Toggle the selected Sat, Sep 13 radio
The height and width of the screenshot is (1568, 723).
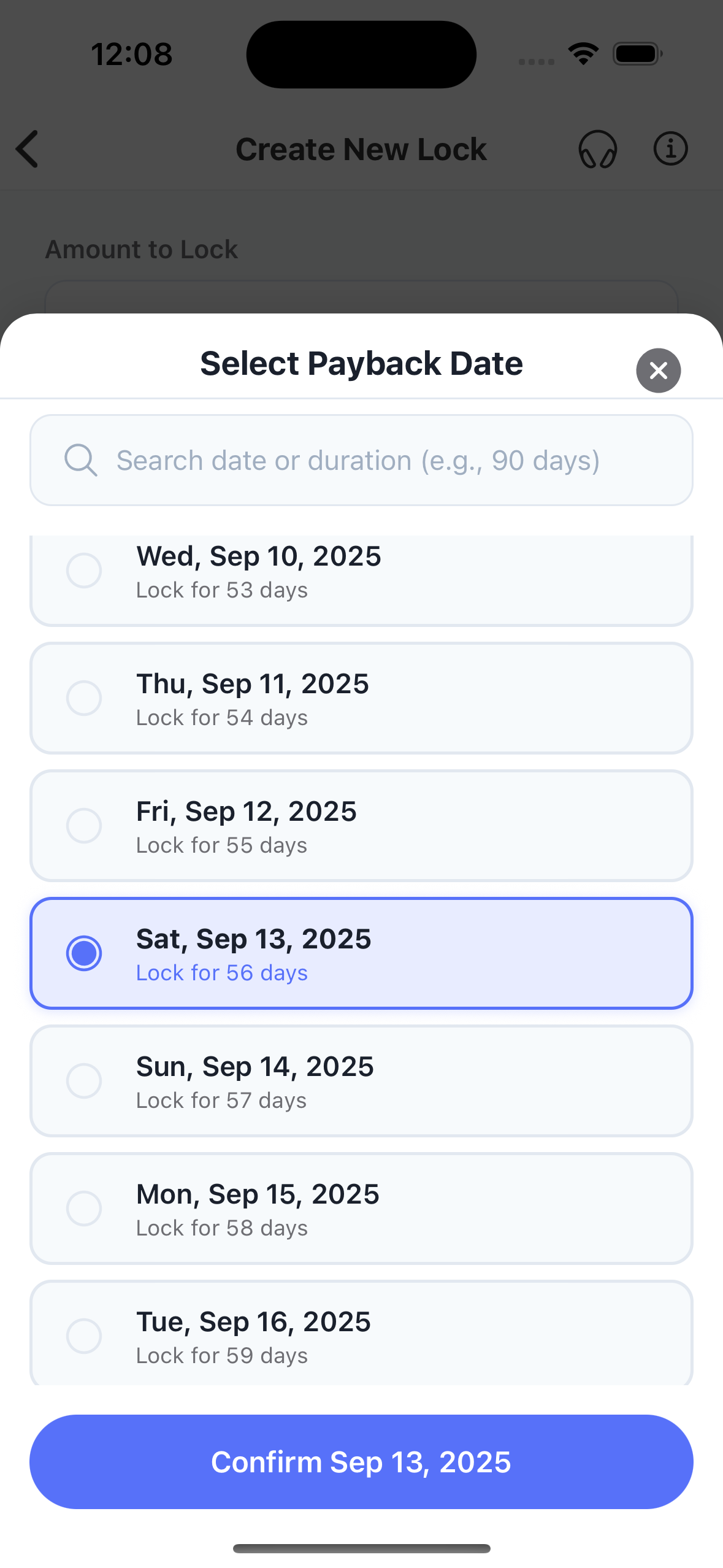click(x=84, y=953)
